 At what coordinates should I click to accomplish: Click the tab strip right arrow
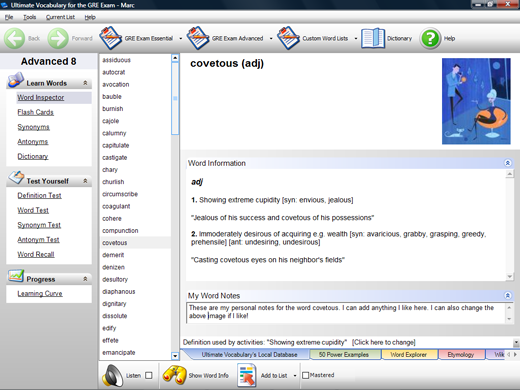tap(515, 355)
